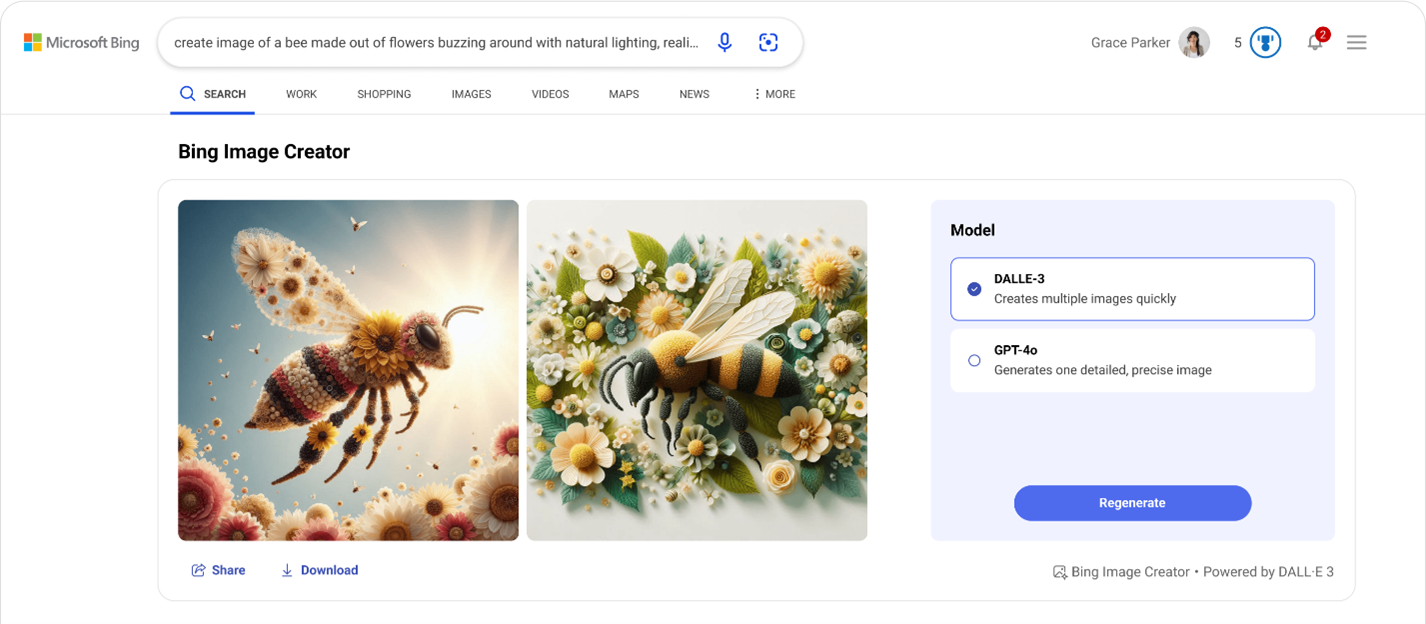
Task: Select the GPT-4o model radio button
Action: (973, 360)
